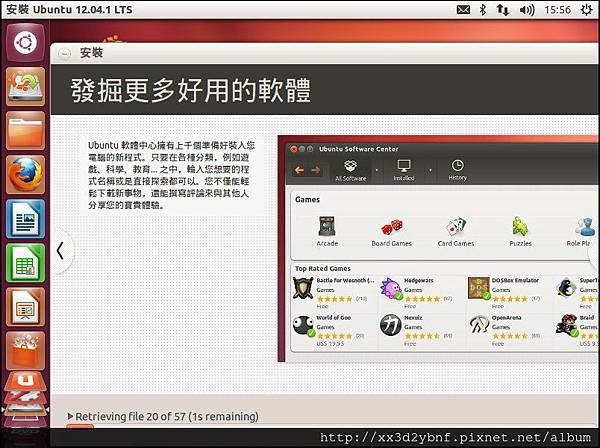The image size is (600, 448).
Task: Open the network connection indicator
Action: click(503, 10)
